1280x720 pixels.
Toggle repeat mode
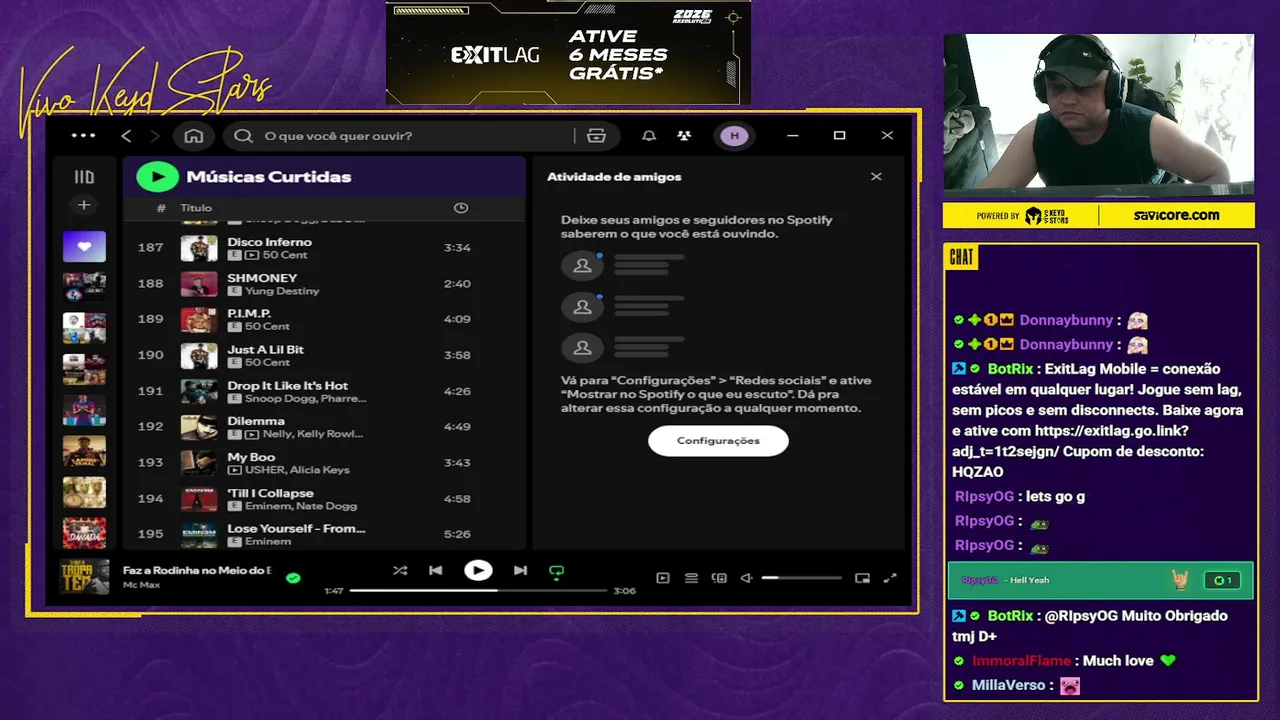557,572
